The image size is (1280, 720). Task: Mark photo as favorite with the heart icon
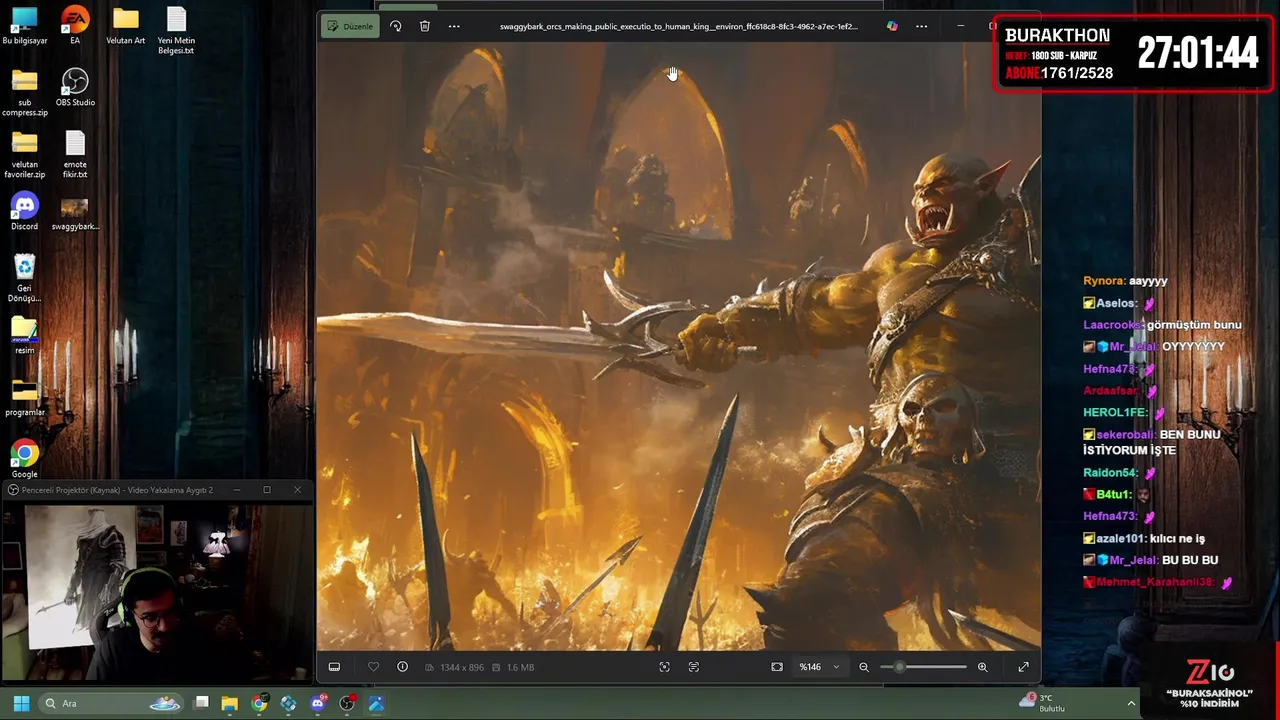click(373, 667)
